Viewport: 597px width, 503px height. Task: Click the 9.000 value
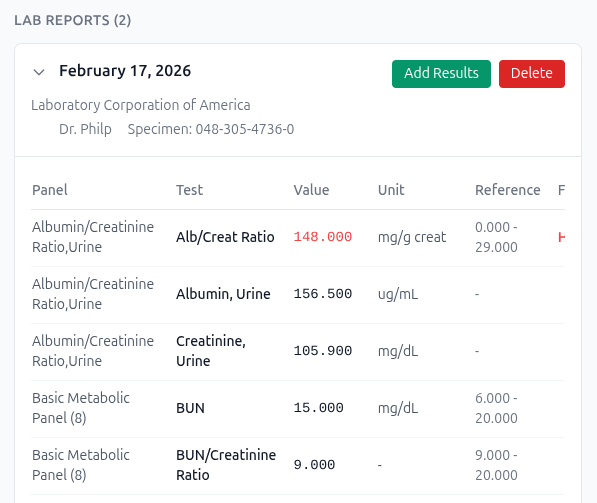click(314, 465)
